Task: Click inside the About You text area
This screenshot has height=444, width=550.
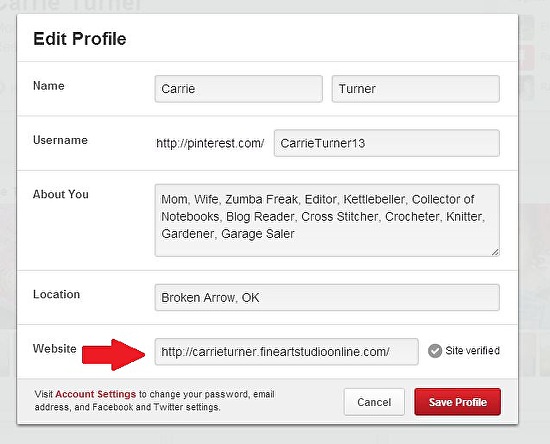Action: point(327,220)
